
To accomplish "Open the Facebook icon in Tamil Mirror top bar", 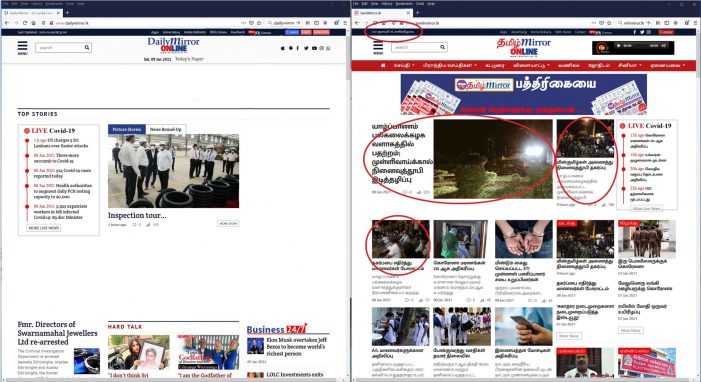I will click(634, 32).
